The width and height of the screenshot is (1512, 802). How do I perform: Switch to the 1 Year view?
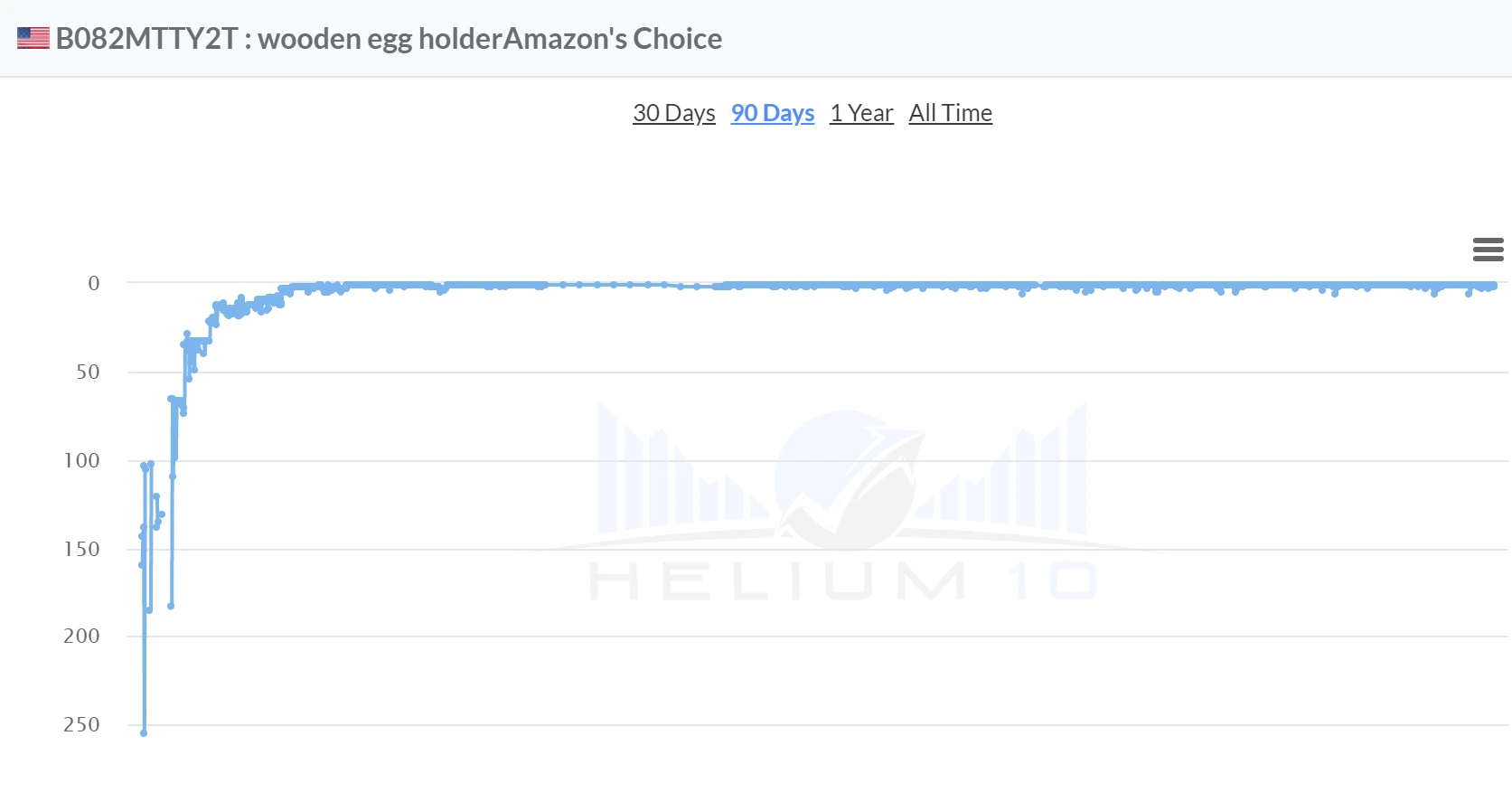tap(861, 113)
